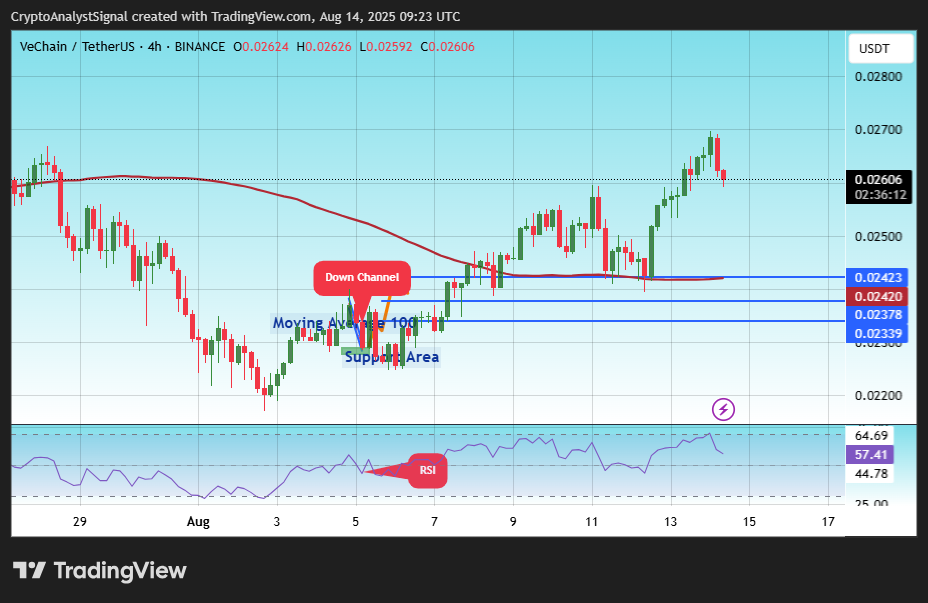Select the Moving Average 100 text label

pos(343,323)
